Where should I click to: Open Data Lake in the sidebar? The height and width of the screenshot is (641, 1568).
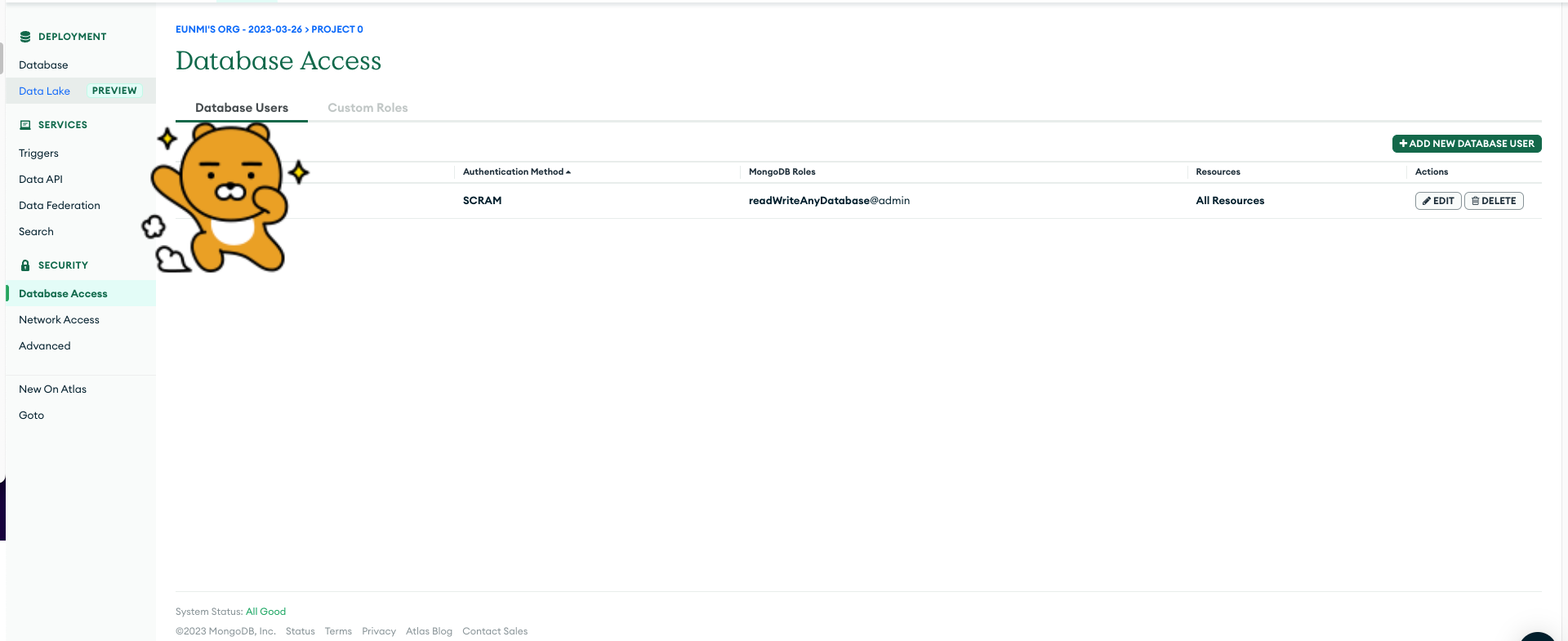(x=44, y=91)
